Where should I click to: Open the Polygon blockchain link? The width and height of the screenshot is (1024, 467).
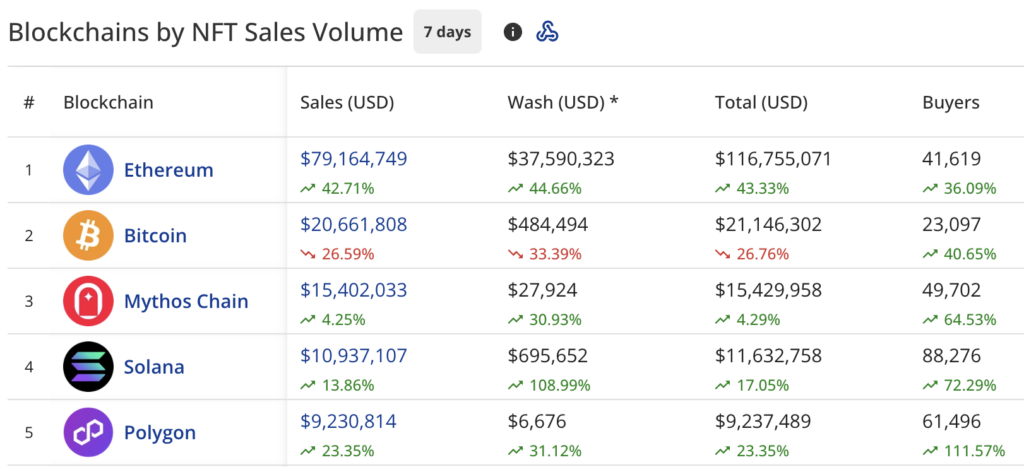pyautogui.click(x=159, y=433)
